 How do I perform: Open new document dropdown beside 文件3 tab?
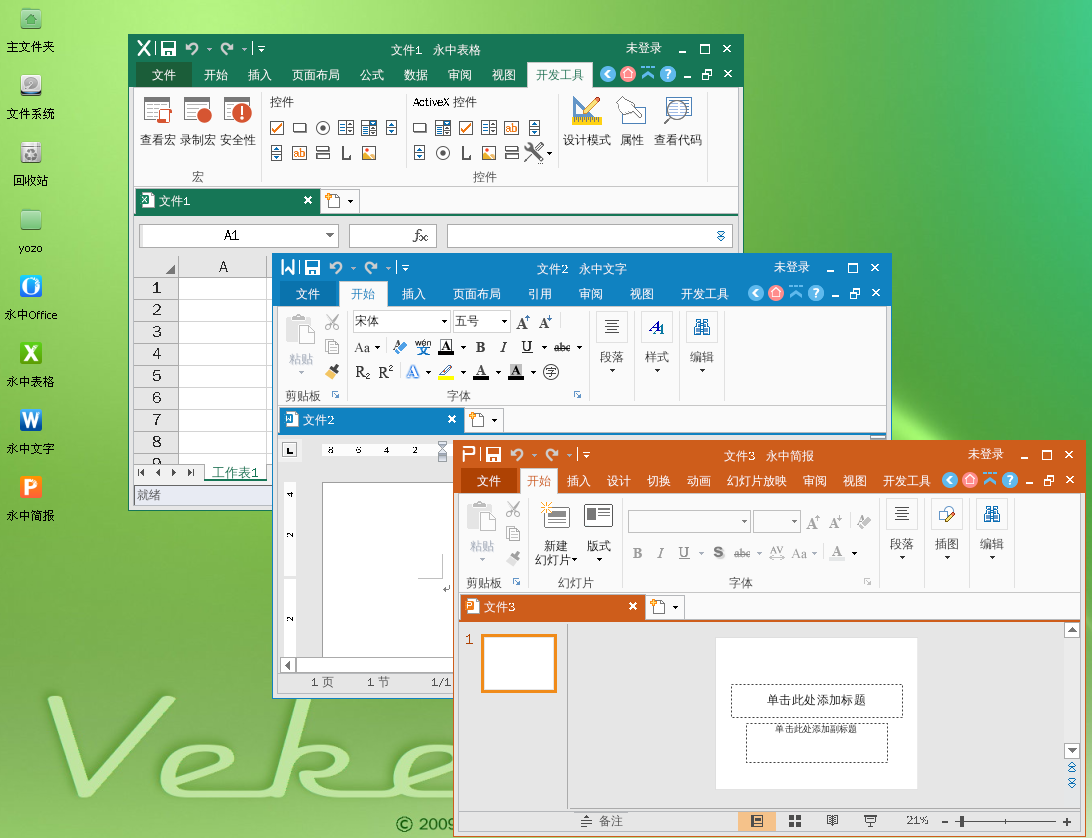pos(675,607)
